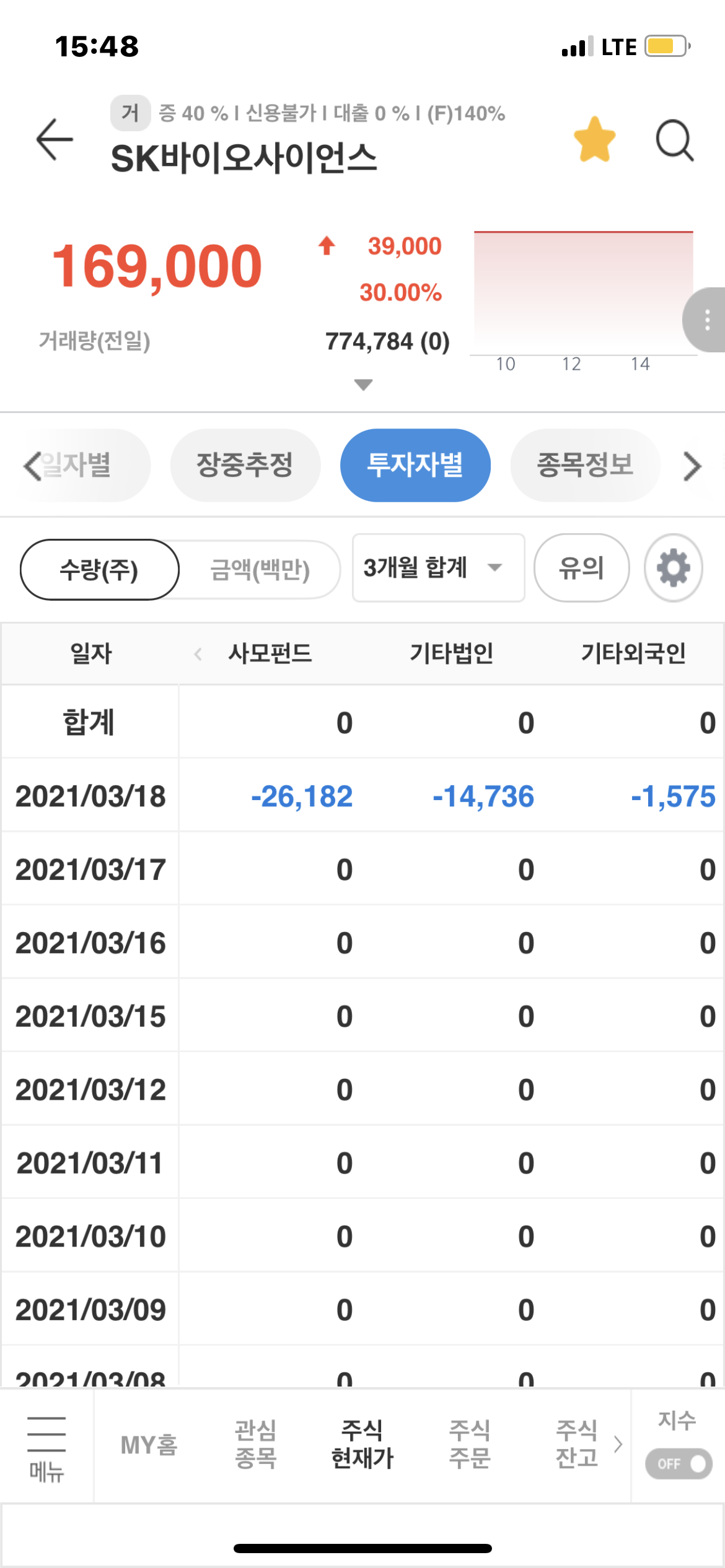Open MY홈 in bottom navigation

[149, 1445]
